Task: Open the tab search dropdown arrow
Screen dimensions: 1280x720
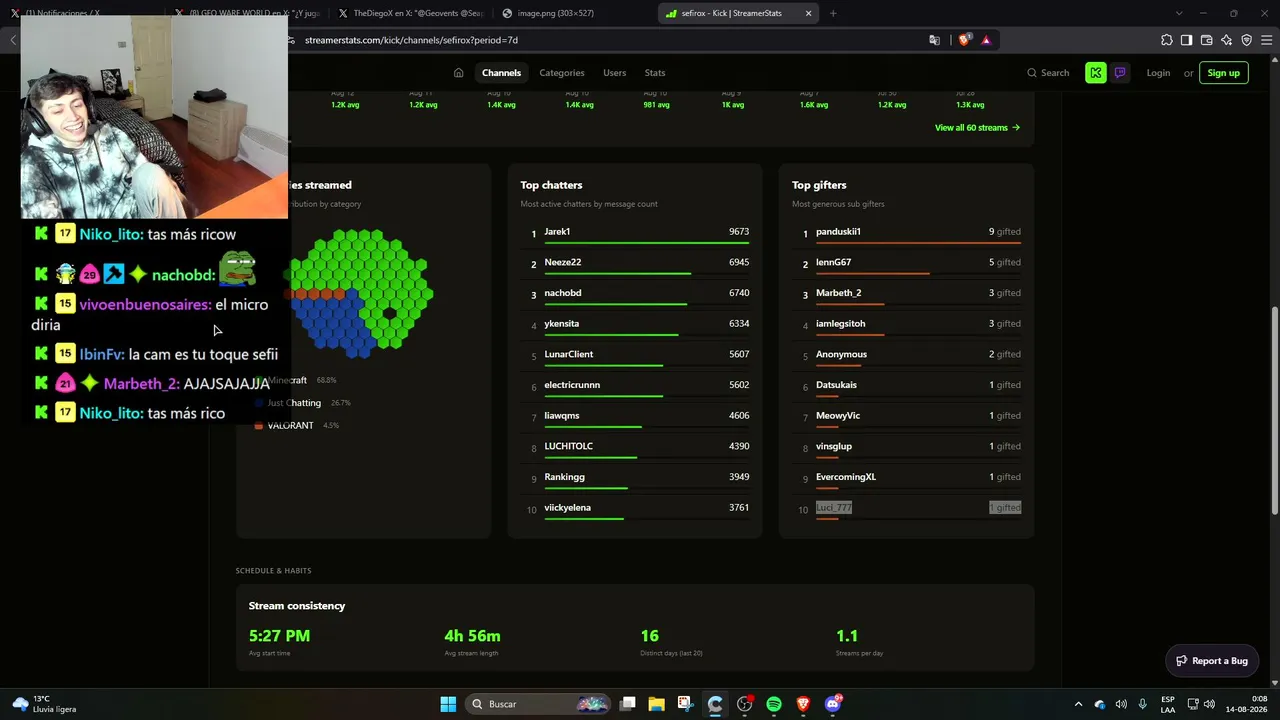Action: point(1179,13)
